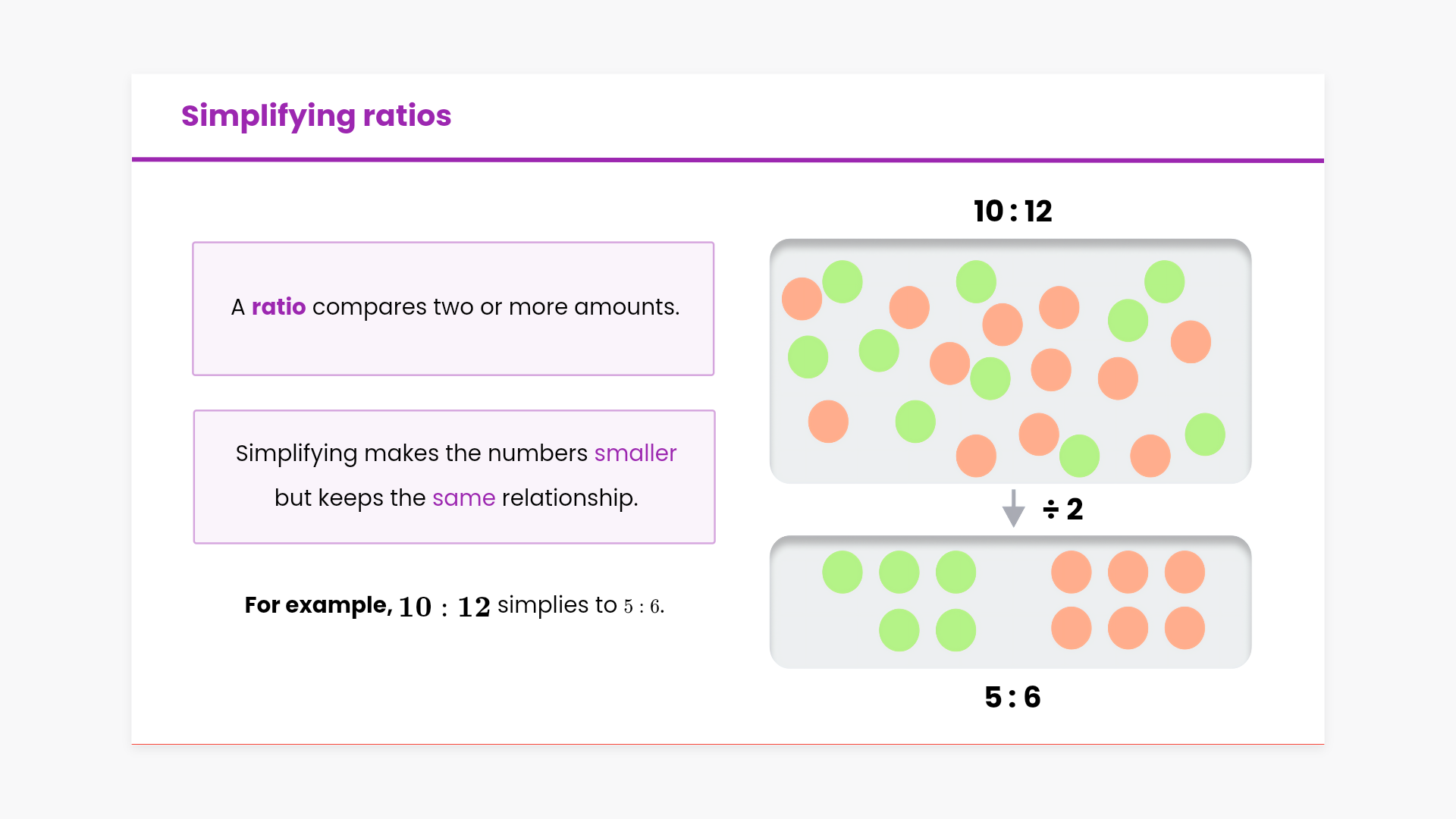Click the "÷ 2" division label
This screenshot has height=819, width=1456.
tap(1063, 509)
